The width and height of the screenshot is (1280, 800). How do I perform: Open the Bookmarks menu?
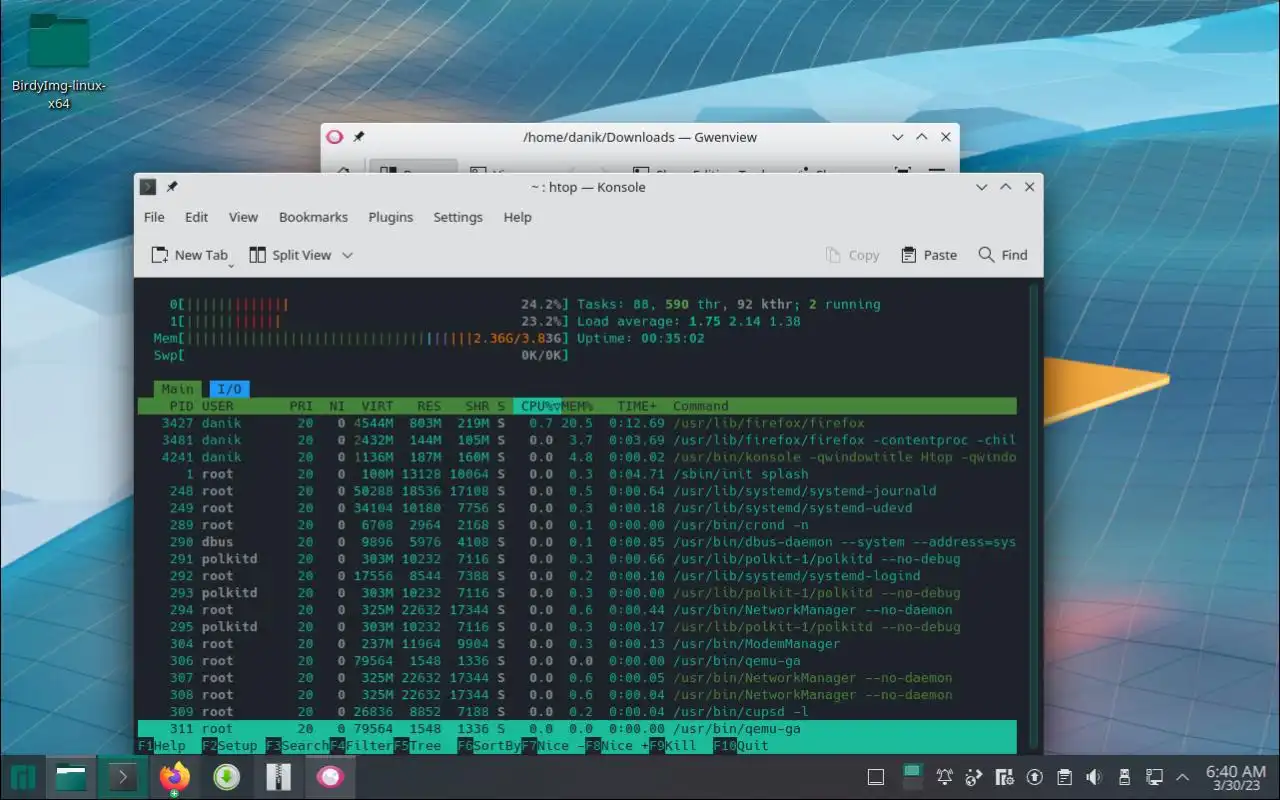click(x=313, y=217)
